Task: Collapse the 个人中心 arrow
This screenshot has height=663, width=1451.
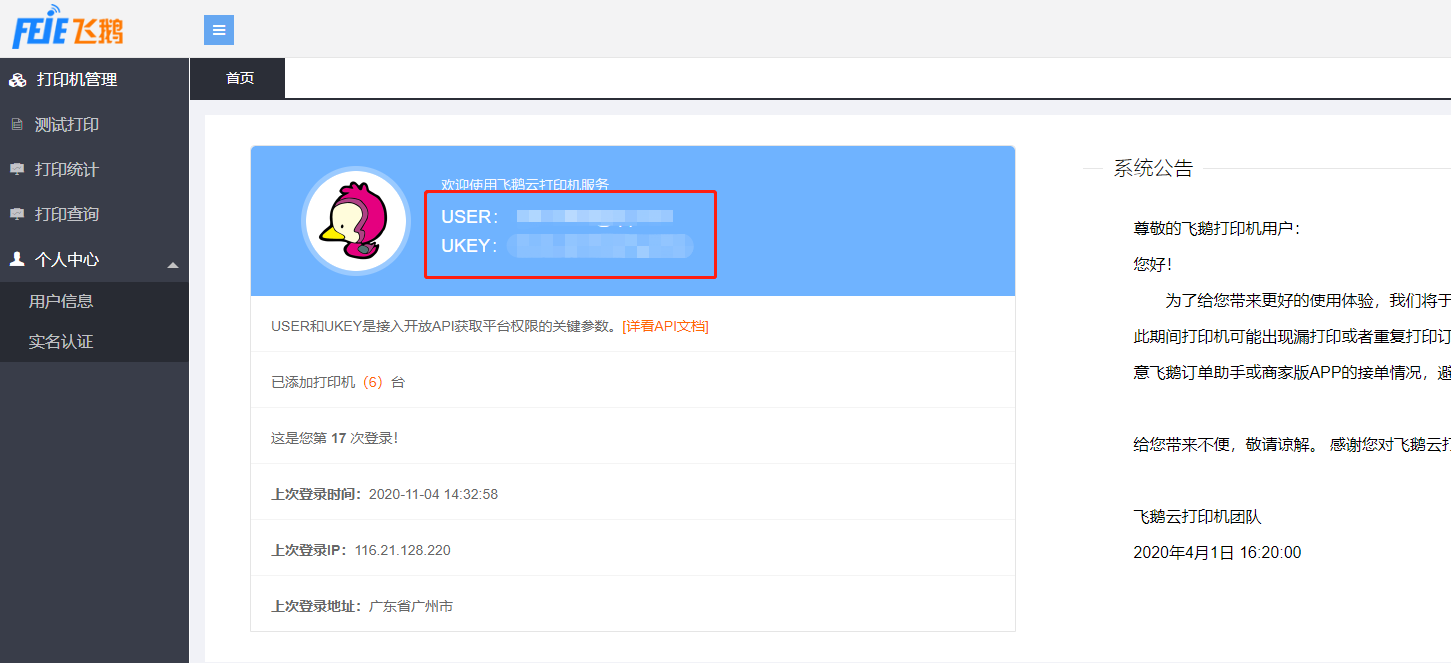Action: click(x=172, y=265)
